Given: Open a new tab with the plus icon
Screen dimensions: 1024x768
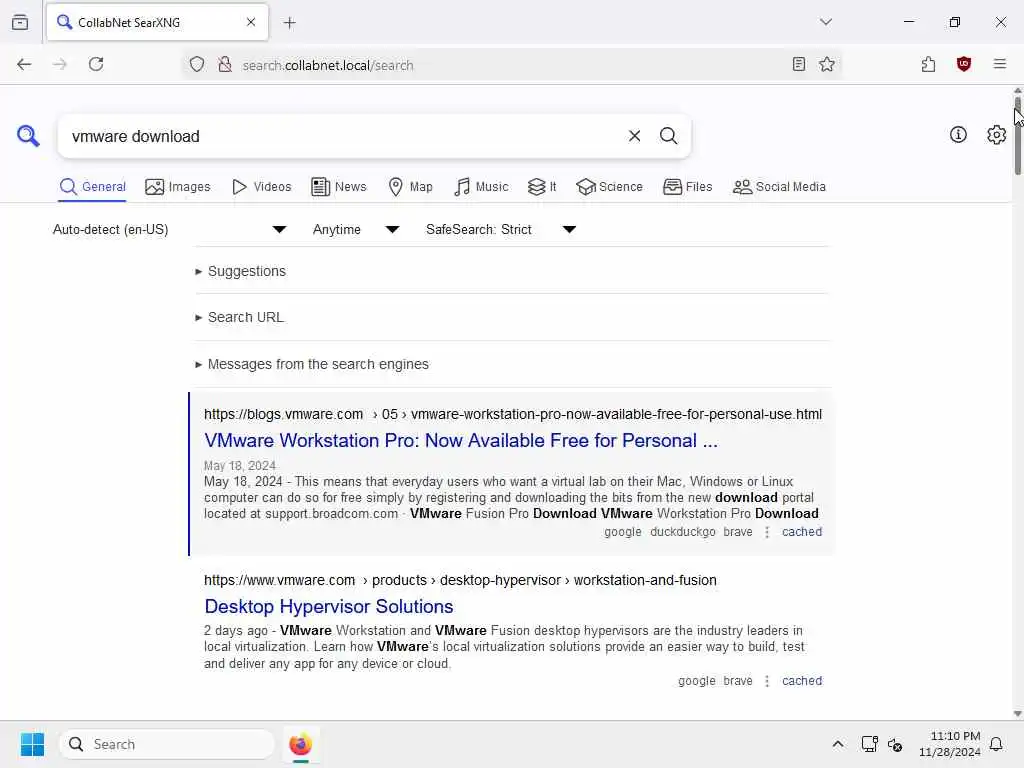Looking at the screenshot, I should (290, 23).
